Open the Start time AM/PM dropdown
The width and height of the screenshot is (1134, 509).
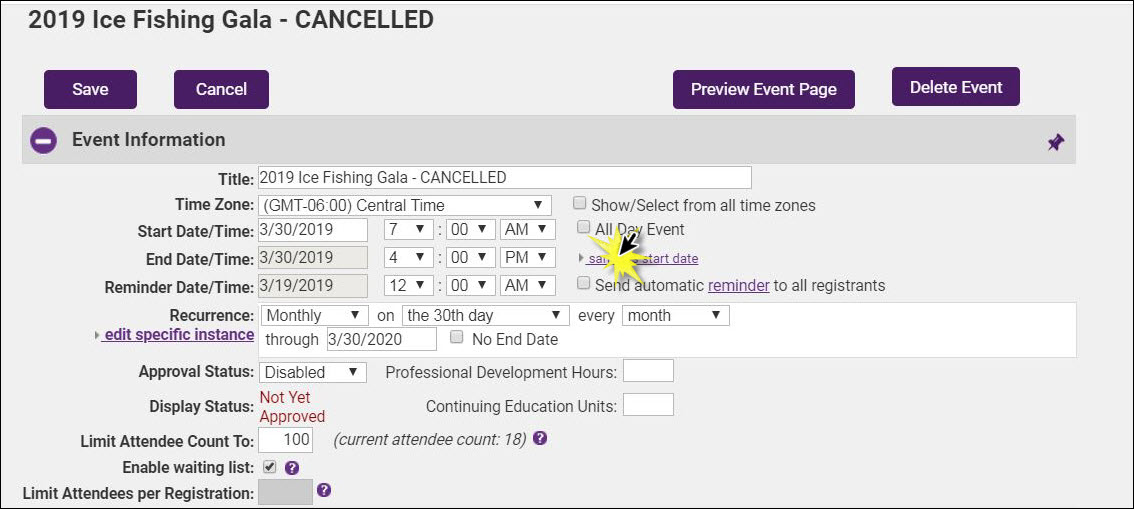(527, 230)
